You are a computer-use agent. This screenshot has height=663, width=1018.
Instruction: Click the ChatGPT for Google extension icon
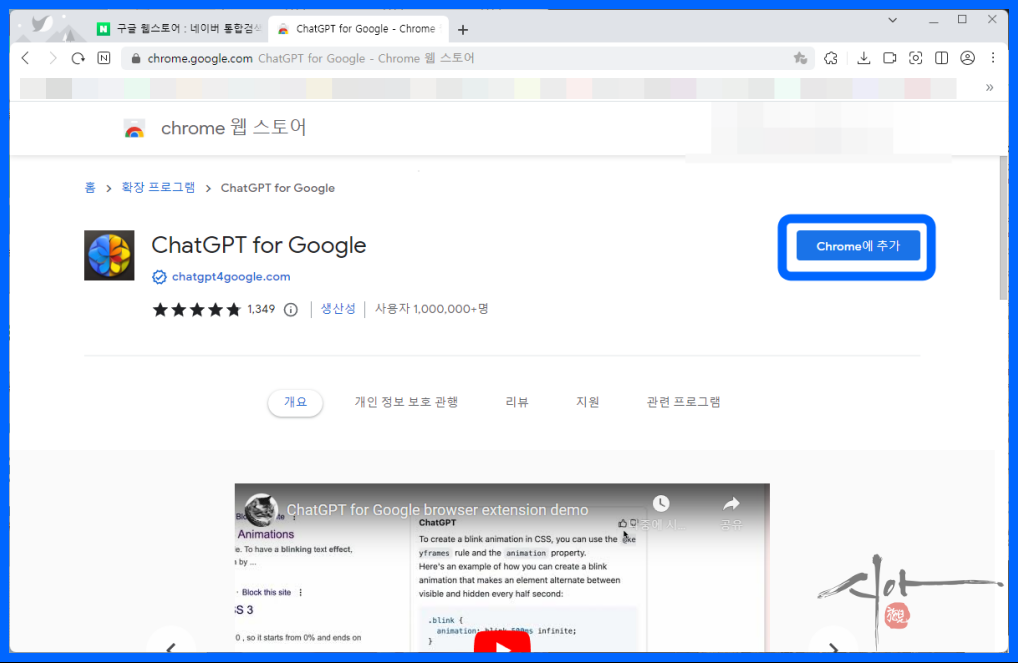coord(109,255)
